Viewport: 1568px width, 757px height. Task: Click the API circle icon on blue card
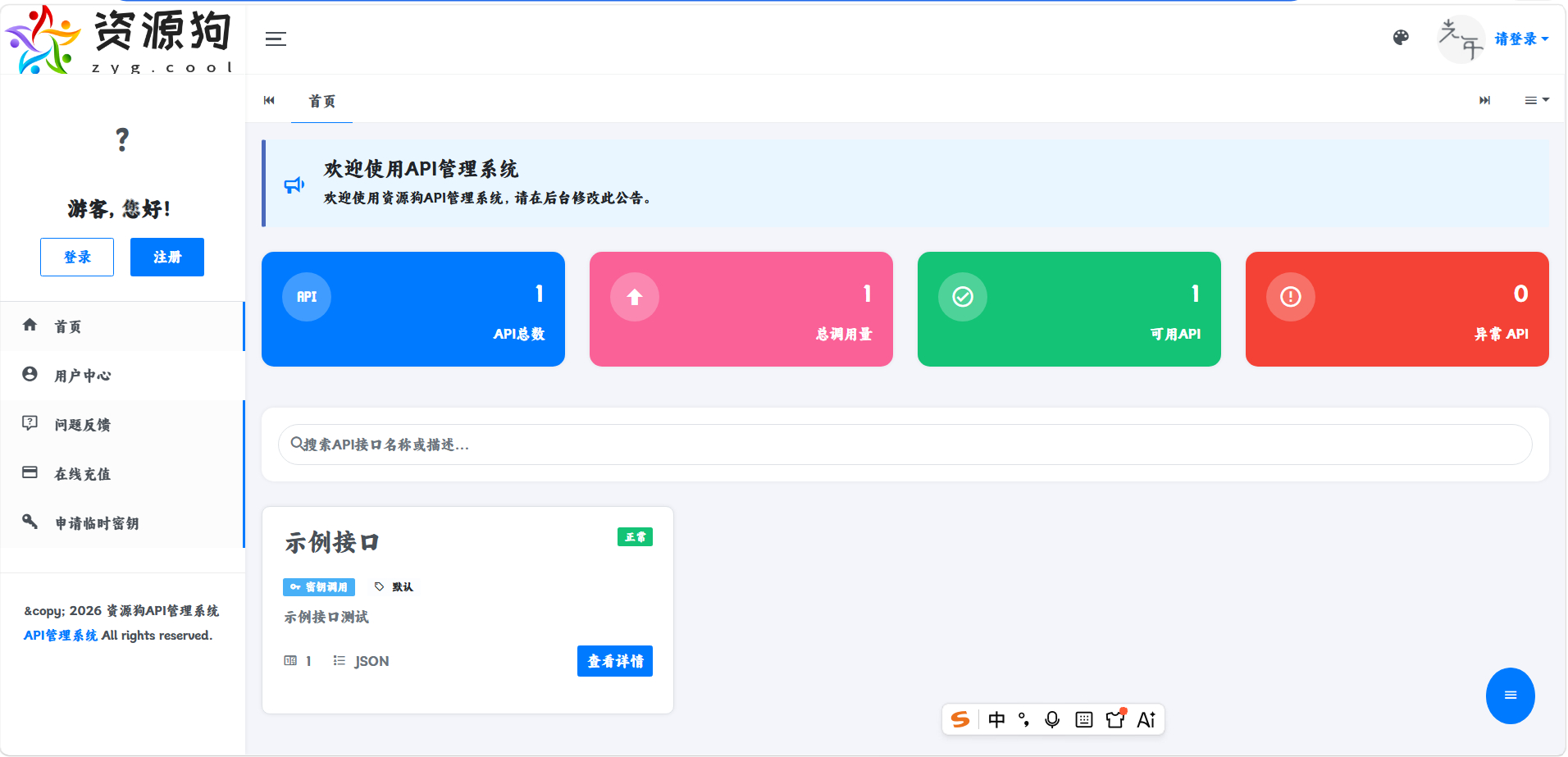click(307, 297)
